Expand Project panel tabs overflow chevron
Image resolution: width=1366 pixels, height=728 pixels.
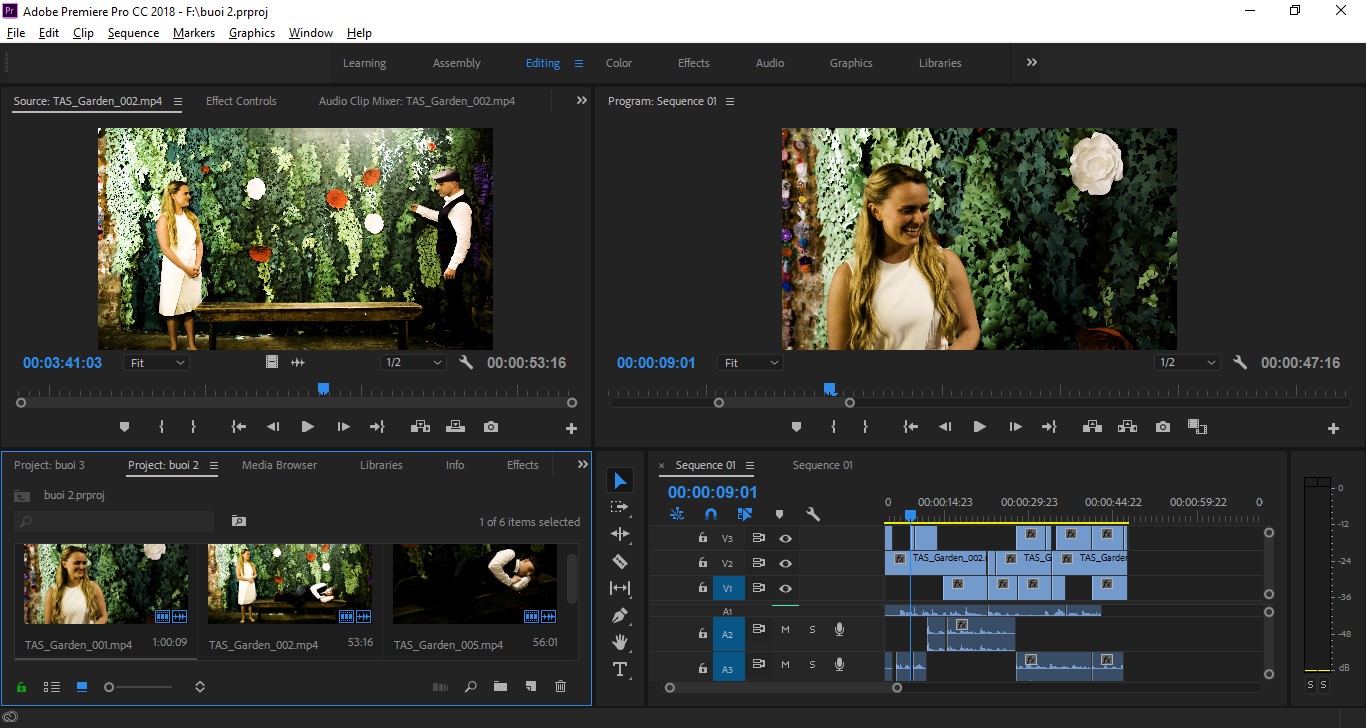583,465
